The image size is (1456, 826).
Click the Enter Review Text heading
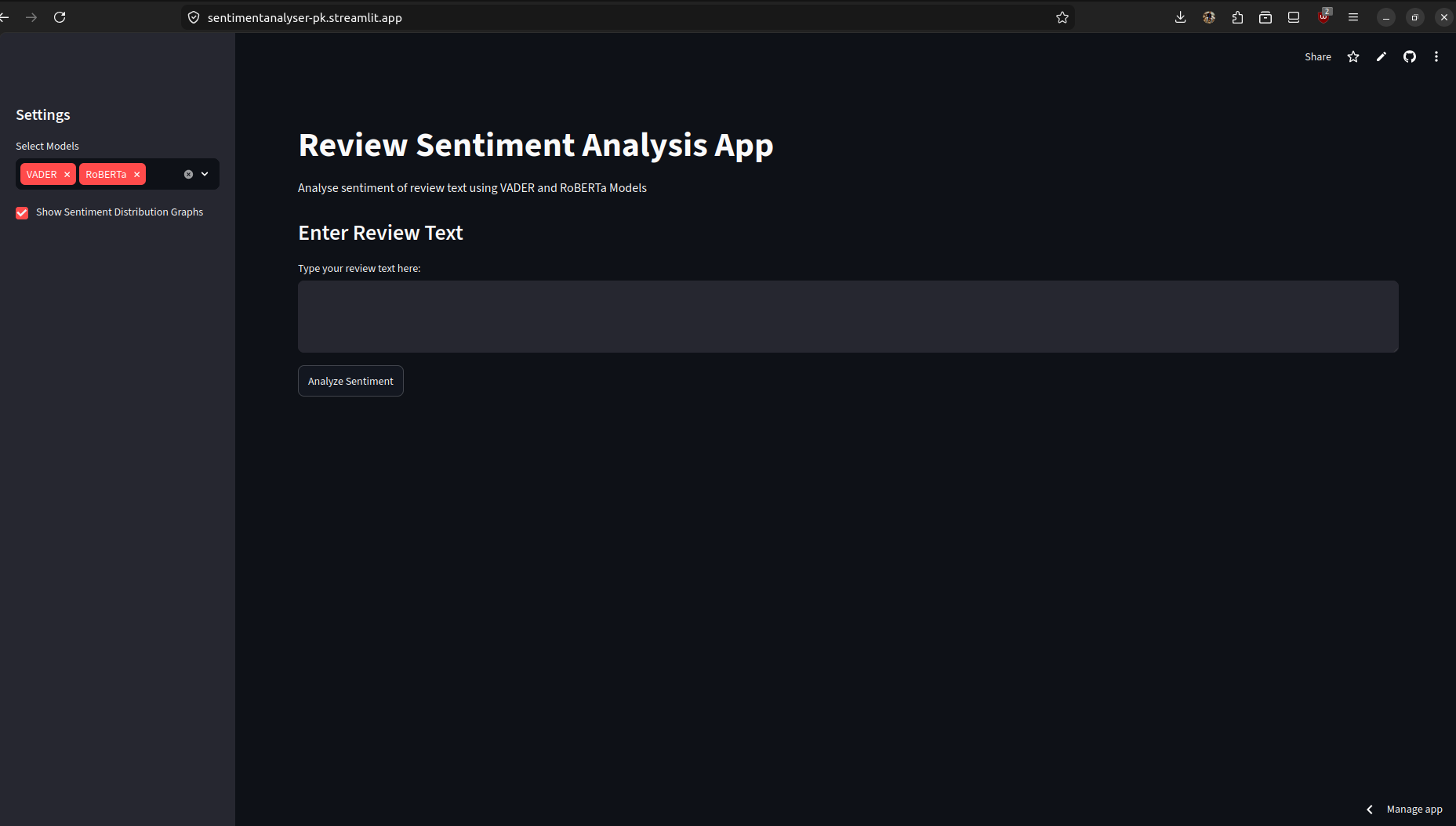(380, 233)
